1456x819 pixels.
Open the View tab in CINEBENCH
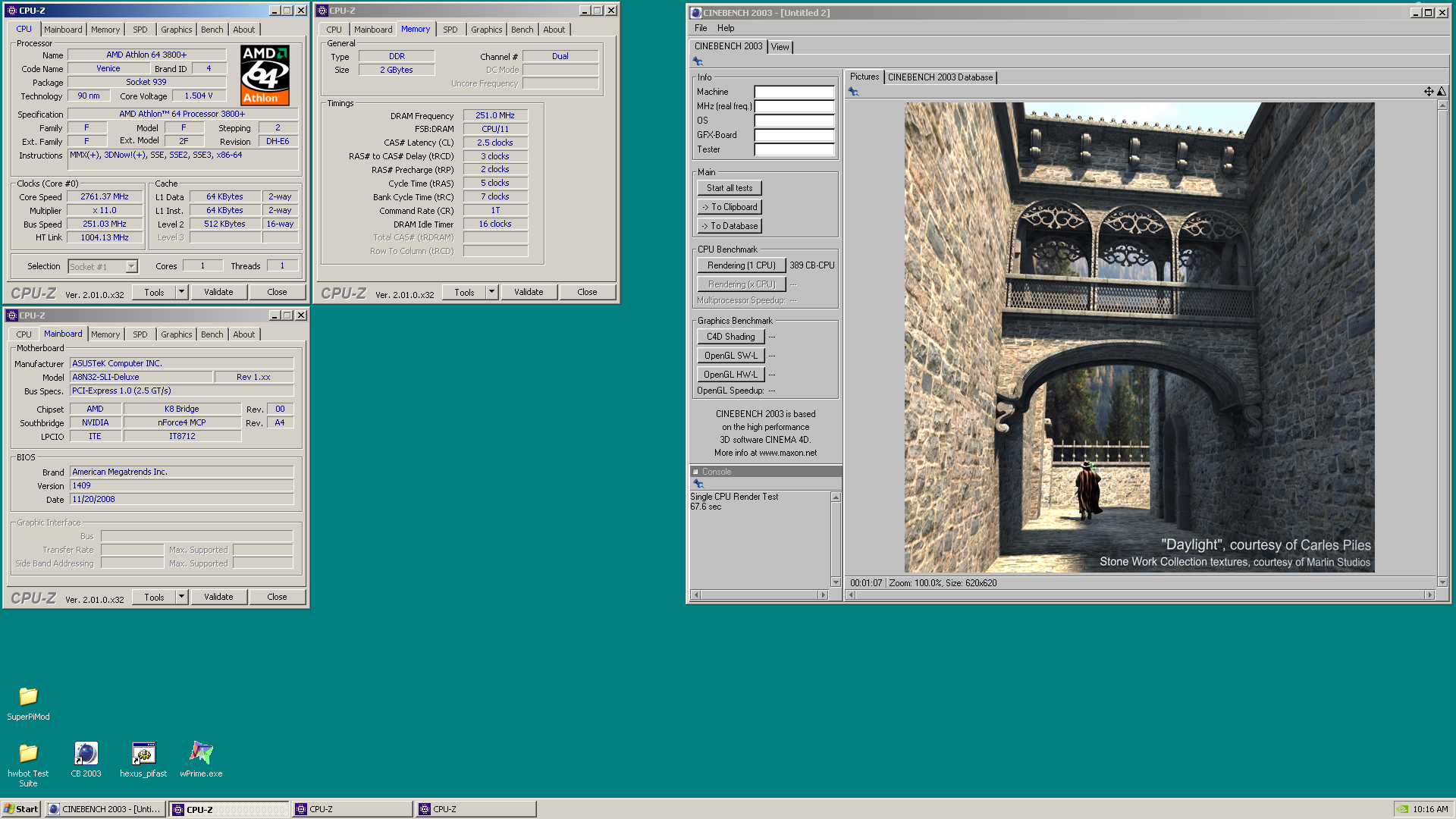[780, 47]
